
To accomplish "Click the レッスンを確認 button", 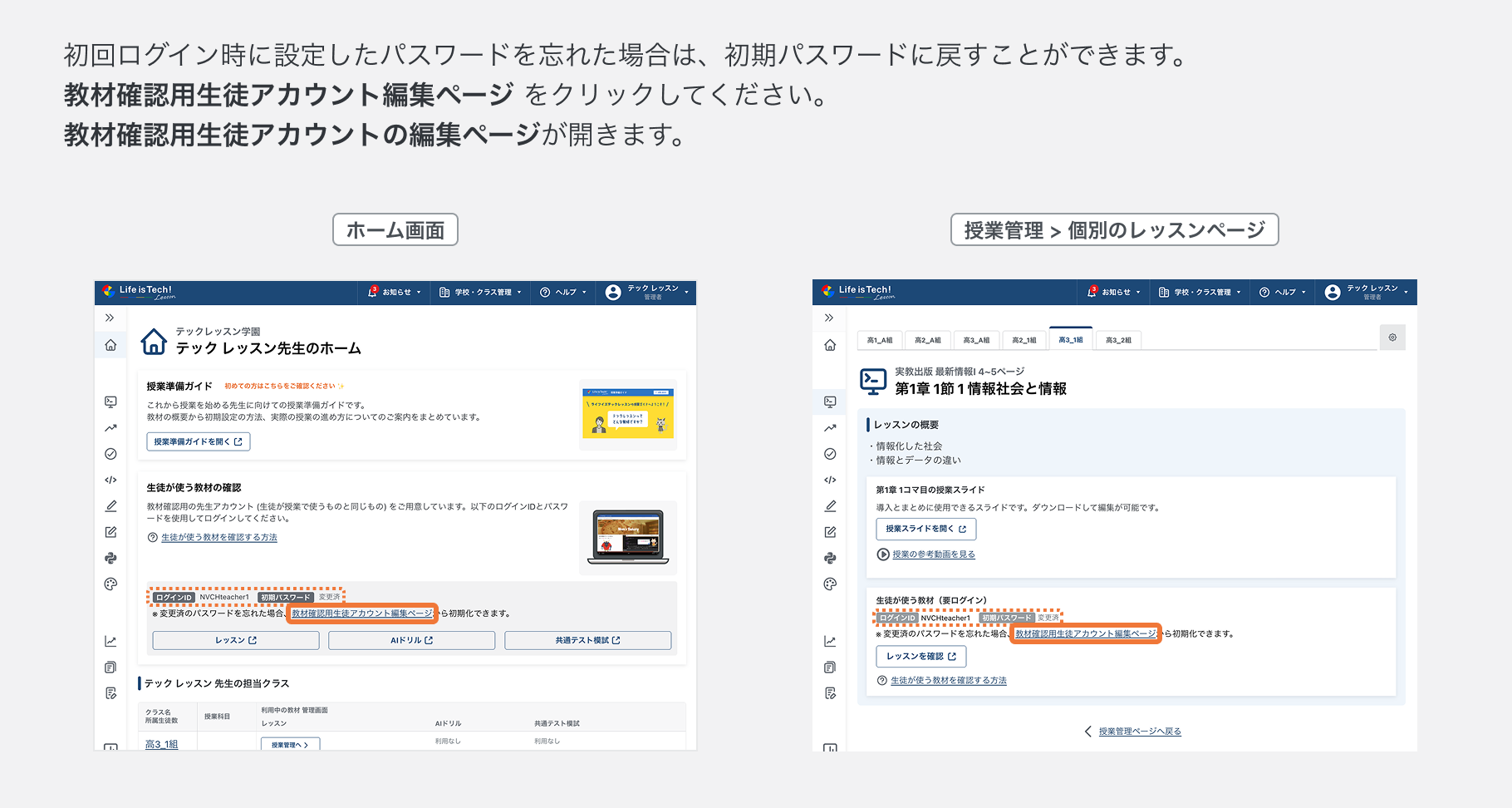I will click(921, 656).
